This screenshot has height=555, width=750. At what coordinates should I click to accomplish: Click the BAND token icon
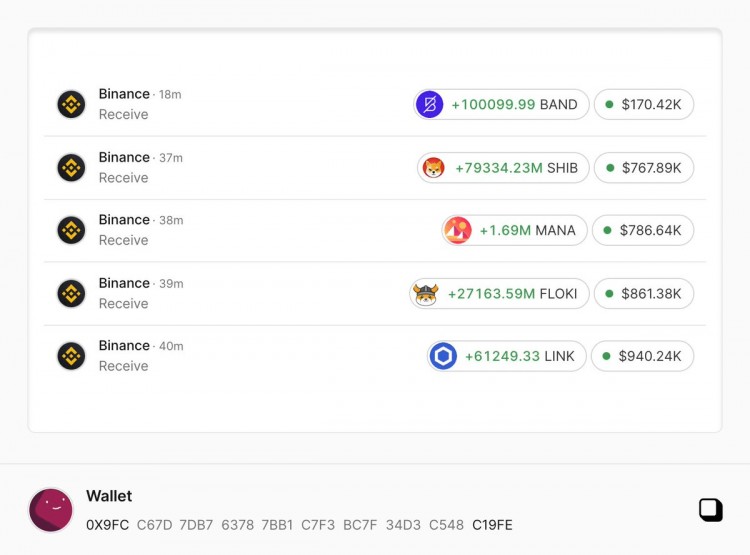point(430,104)
